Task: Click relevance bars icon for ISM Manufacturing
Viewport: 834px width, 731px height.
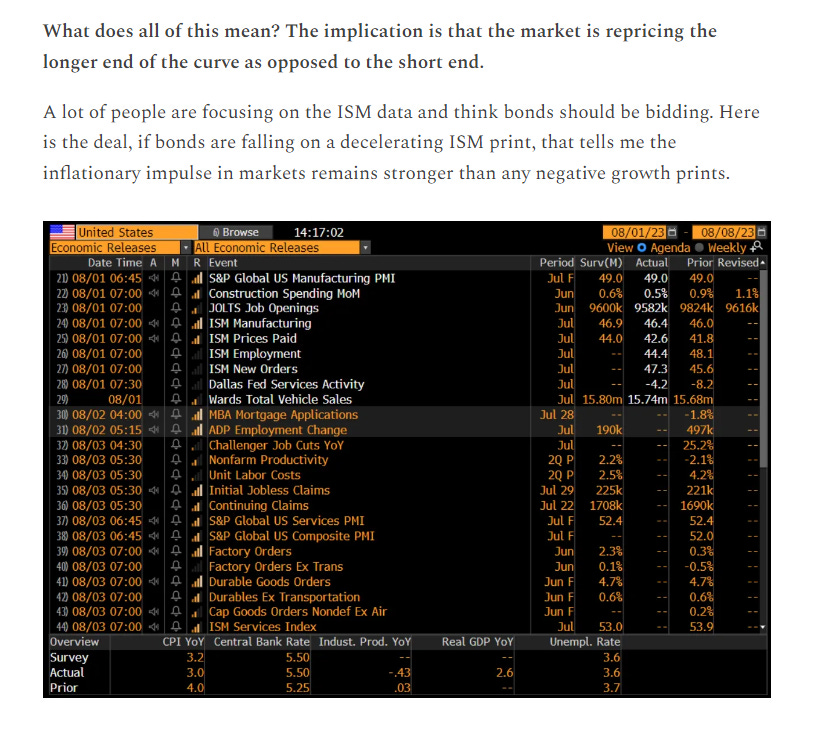Action: pos(197,323)
